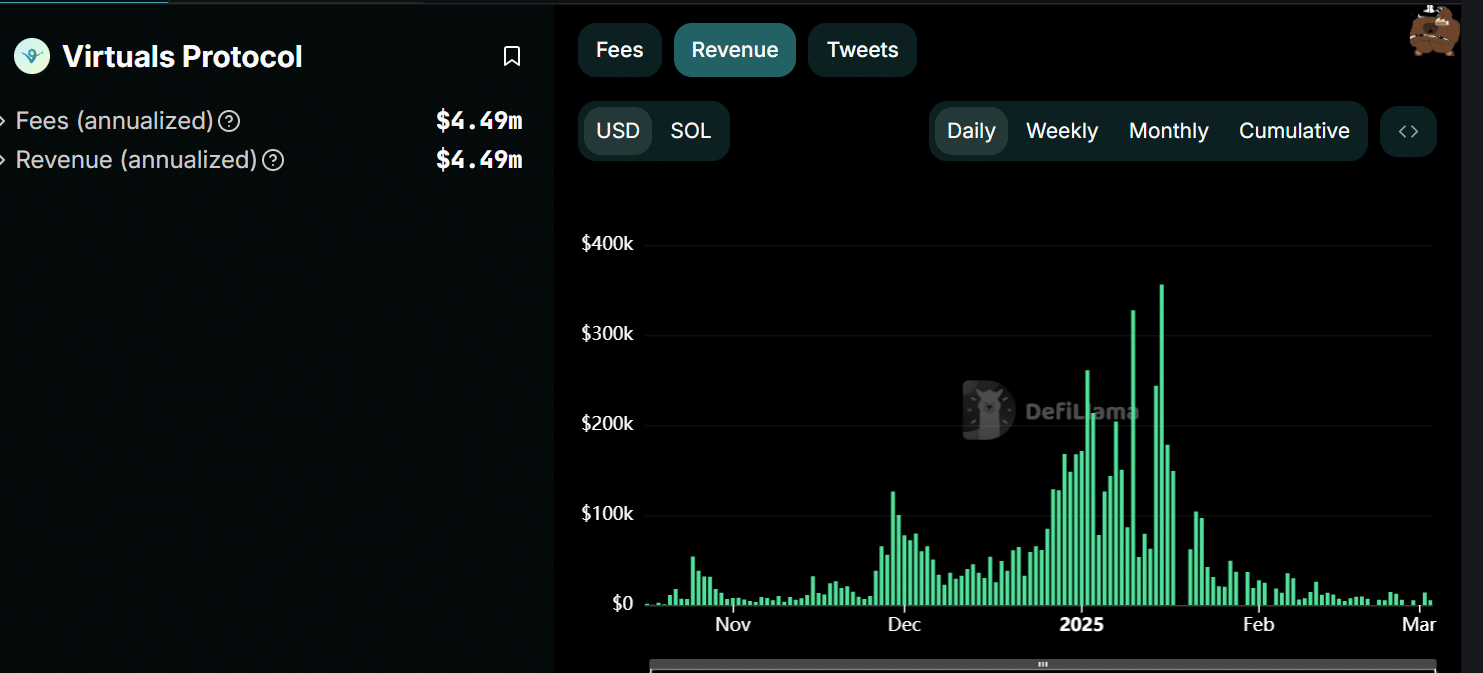Screen dimensions: 1483x673
Task: Click the Nov x-axis label
Action: [x=733, y=625]
